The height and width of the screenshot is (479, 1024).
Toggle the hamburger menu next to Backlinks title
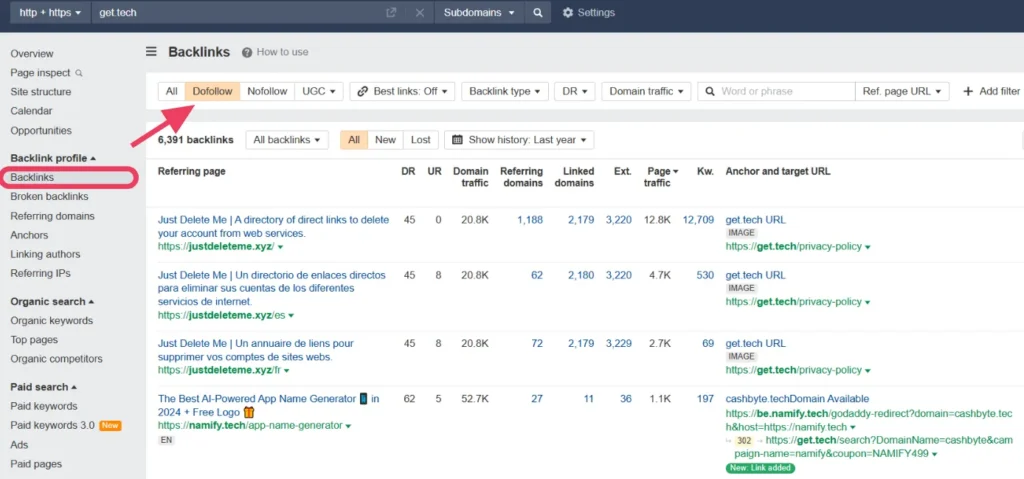pyautogui.click(x=152, y=52)
